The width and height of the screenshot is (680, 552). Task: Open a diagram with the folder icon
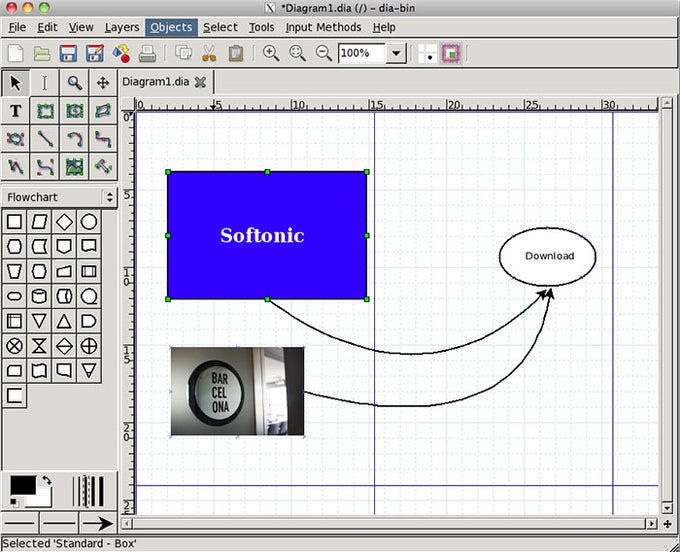pyautogui.click(x=42, y=53)
